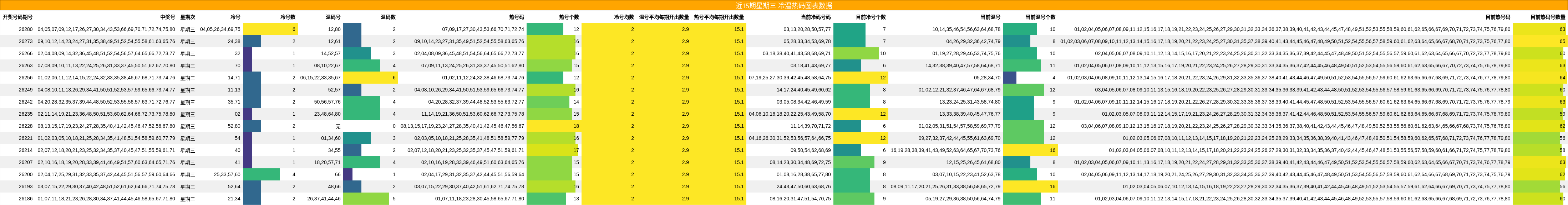
Task: Select period number 26228
Action: pyautogui.click(x=26, y=126)
